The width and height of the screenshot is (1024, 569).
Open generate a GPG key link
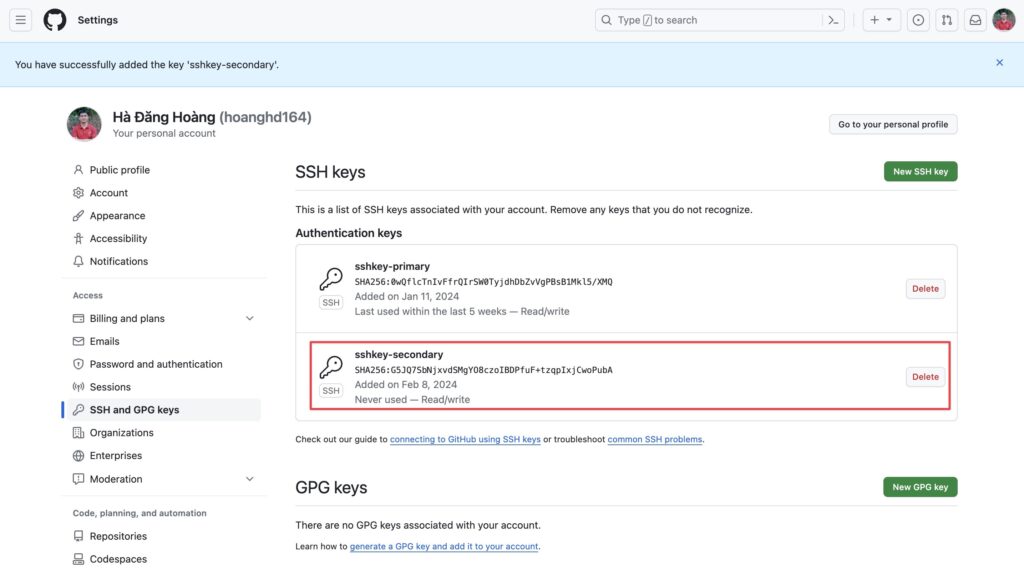pyautogui.click(x=444, y=546)
